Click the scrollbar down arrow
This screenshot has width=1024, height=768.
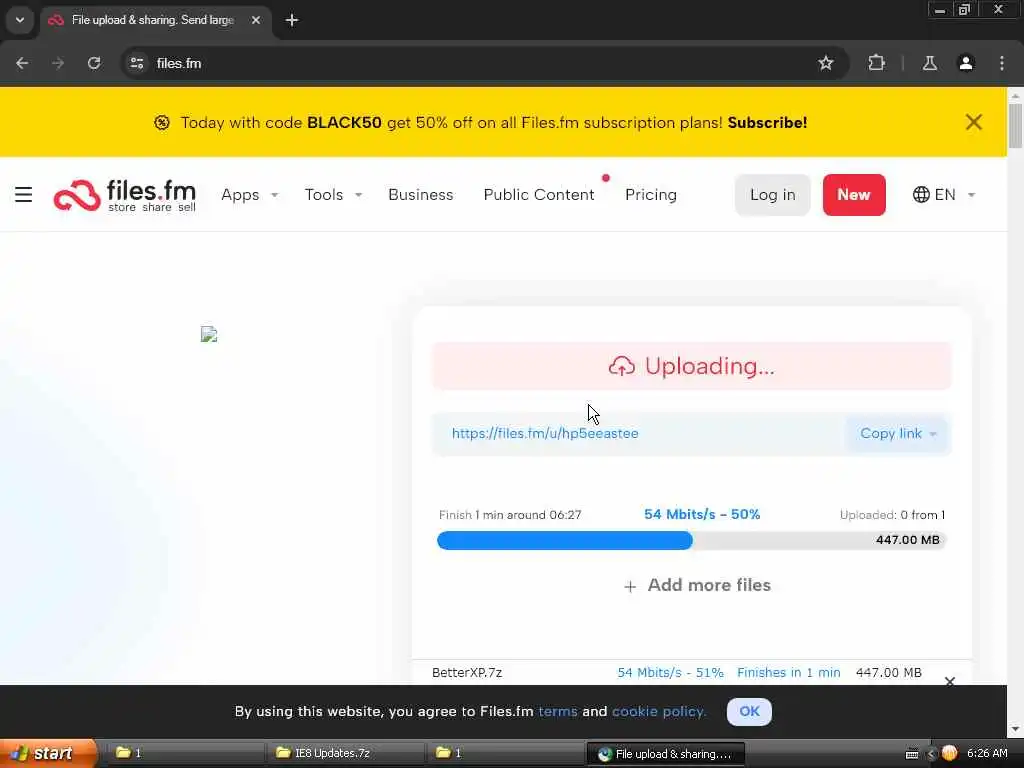pyautogui.click(x=1015, y=729)
